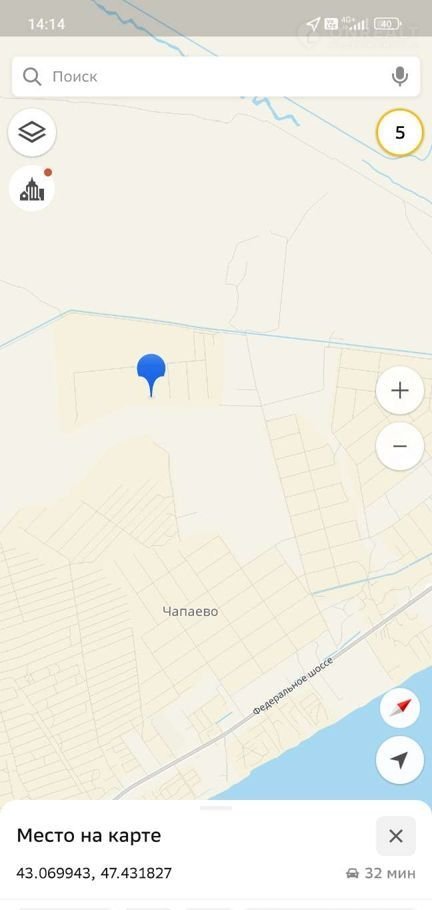Tap the Место на карте title

89,836
